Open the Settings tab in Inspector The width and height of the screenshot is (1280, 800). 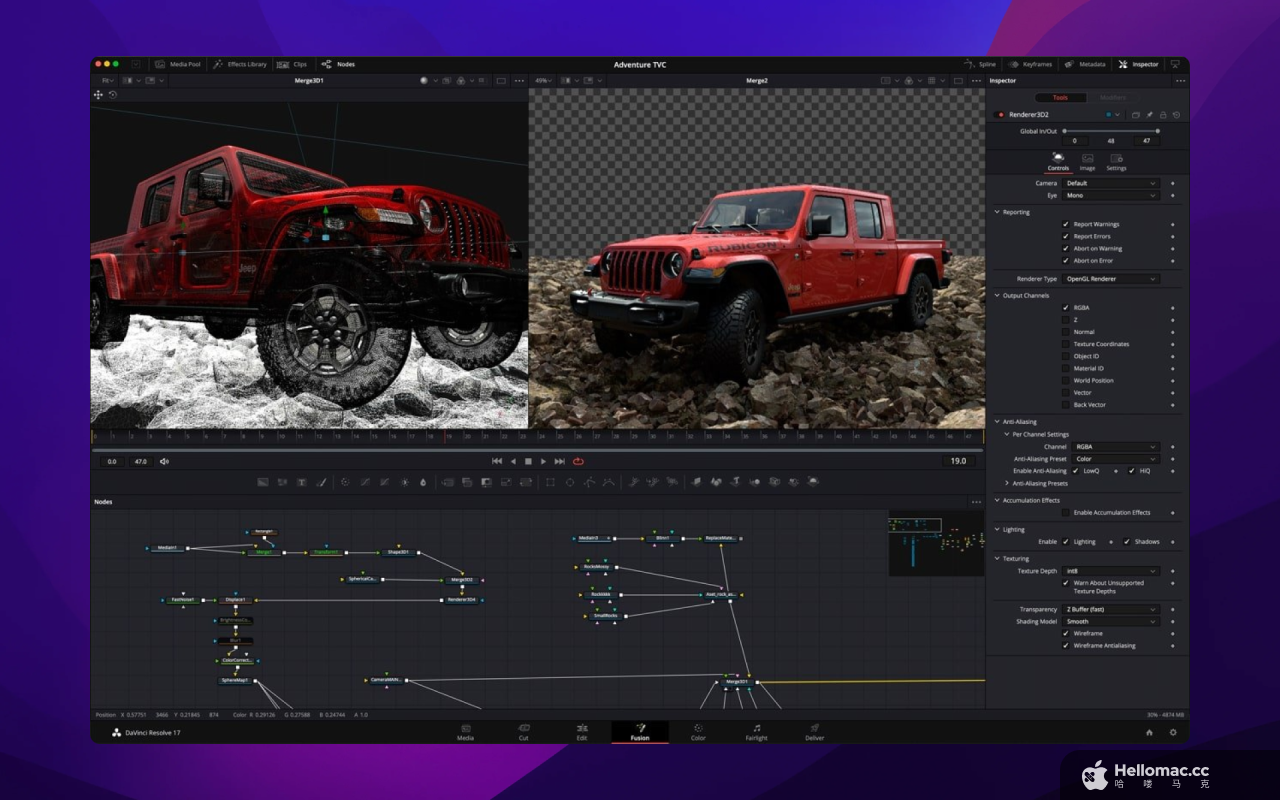1116,162
